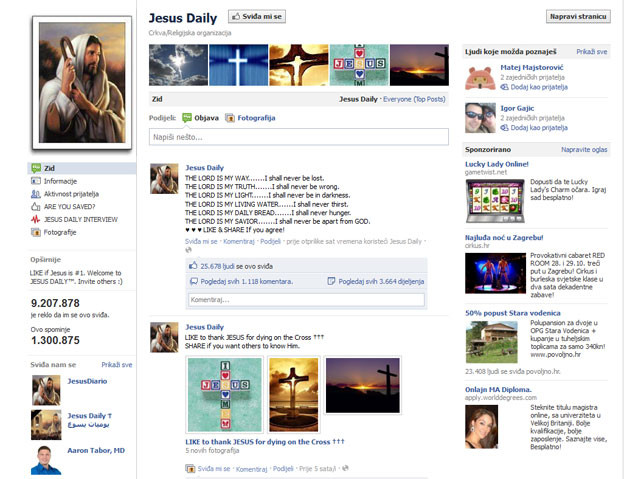The width and height of the screenshot is (624, 479).
Task: Open Jesus Daily avatar on second post
Action: coord(164,337)
